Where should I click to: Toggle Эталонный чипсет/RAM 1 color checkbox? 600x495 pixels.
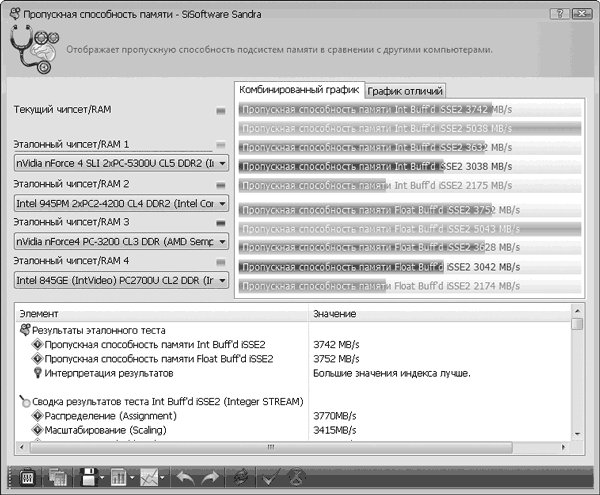221,145
